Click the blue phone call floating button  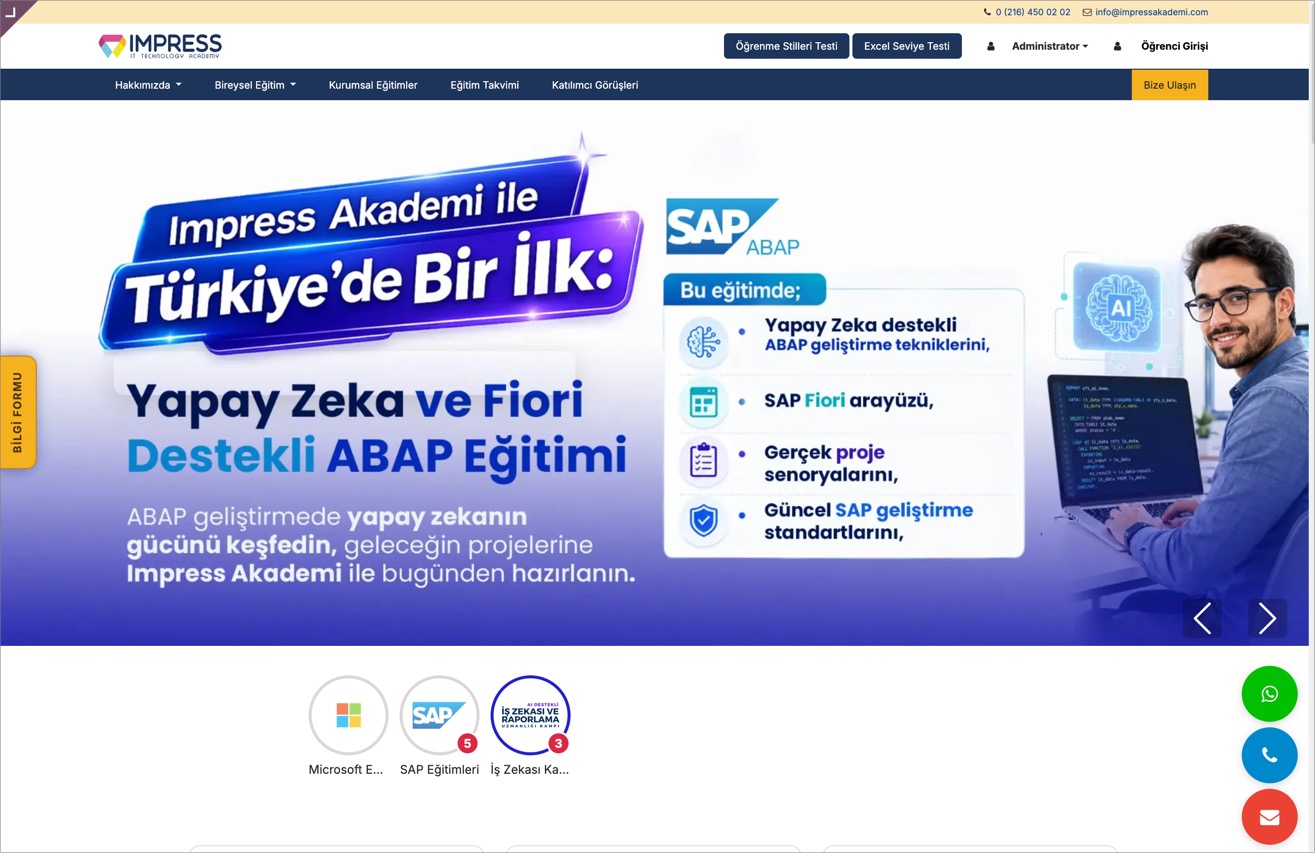[1269, 755]
